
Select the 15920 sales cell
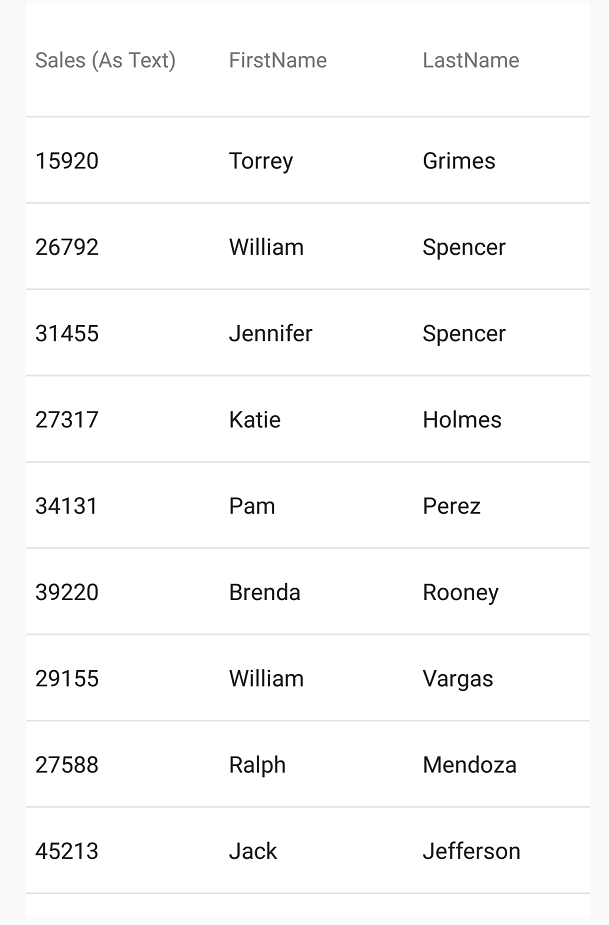click(67, 161)
